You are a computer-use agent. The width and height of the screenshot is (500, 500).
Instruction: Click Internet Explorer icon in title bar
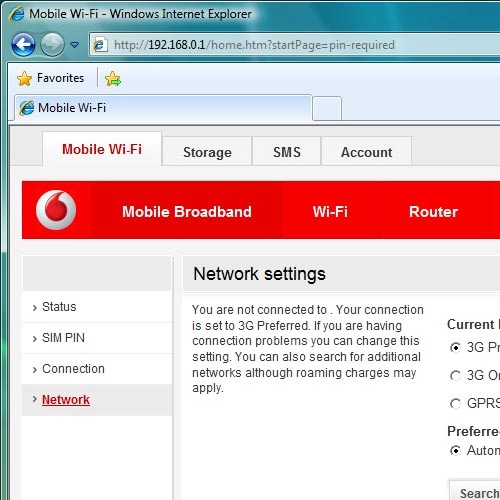click(16, 14)
